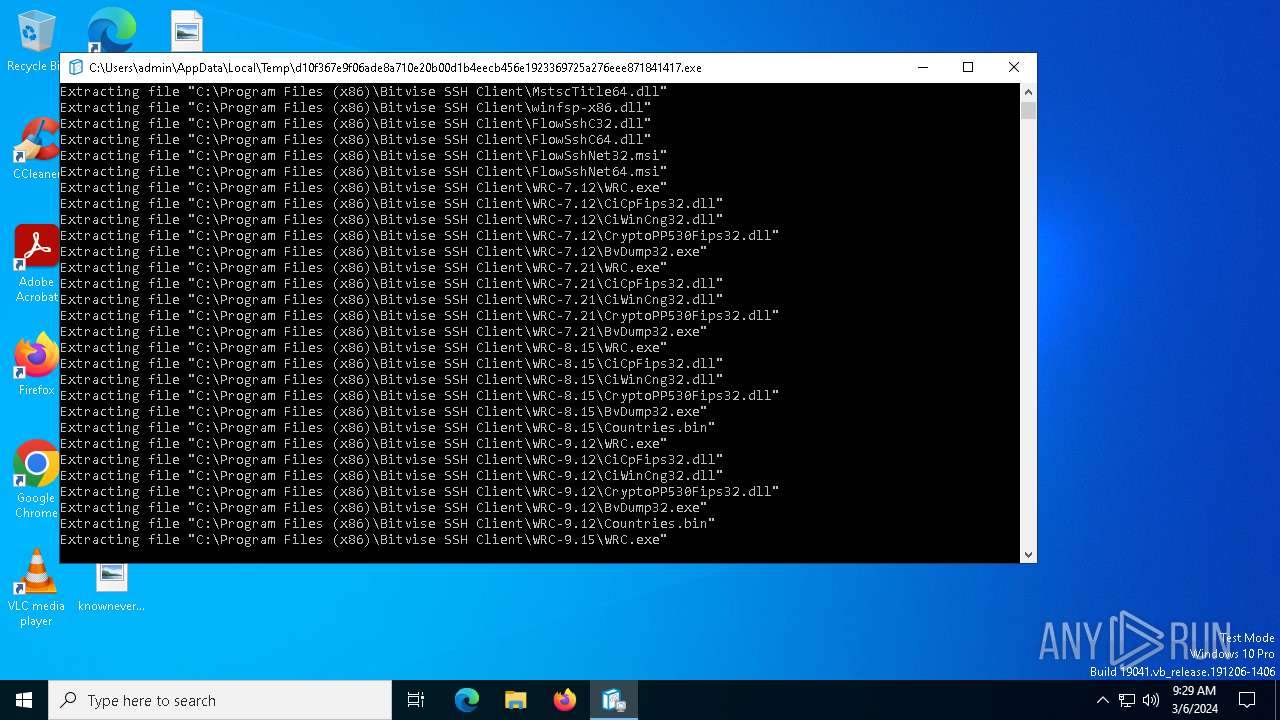
Task: Click the line extracting WRC-7.21\CiWinCng32.dll
Action: click(391, 300)
